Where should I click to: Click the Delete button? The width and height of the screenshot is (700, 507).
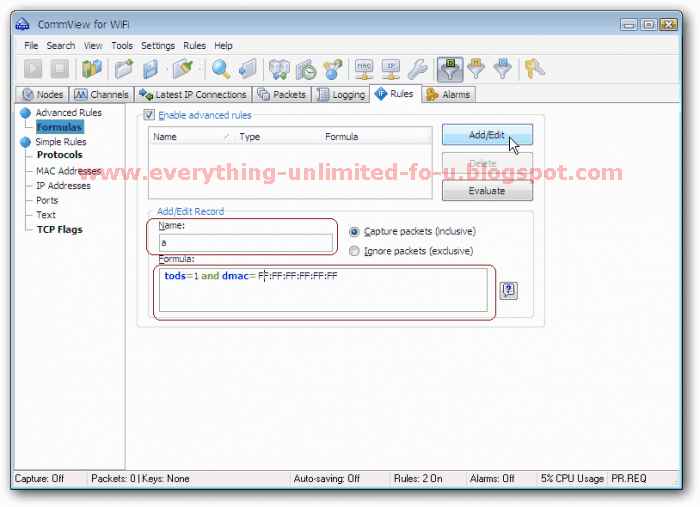point(487,163)
